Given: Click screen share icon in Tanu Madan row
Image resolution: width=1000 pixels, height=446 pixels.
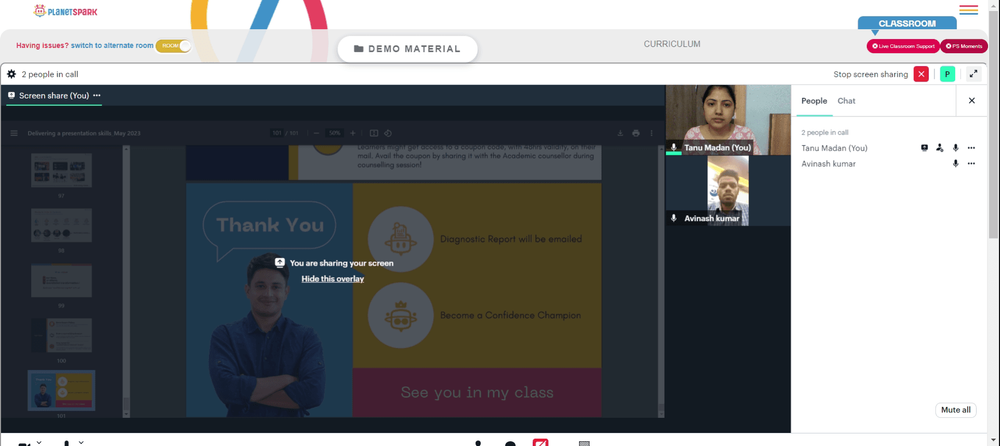Looking at the screenshot, I should coord(924,148).
